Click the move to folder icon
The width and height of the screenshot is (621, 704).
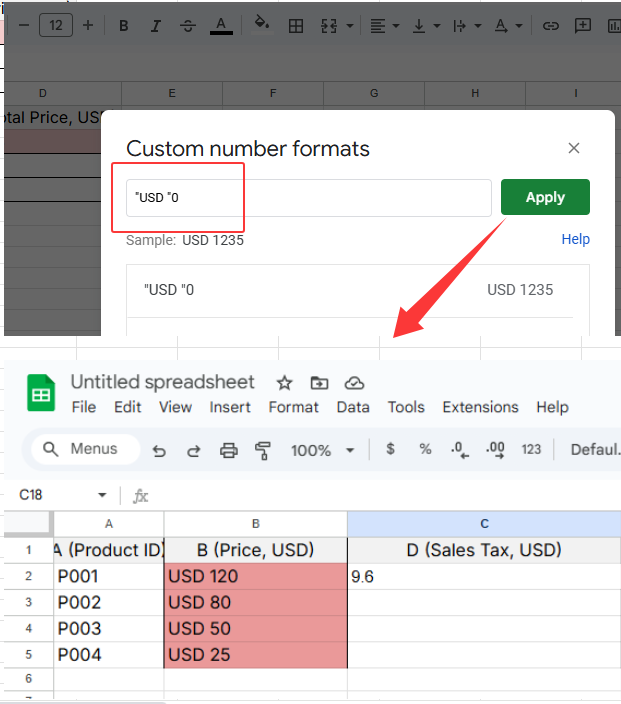click(x=319, y=383)
